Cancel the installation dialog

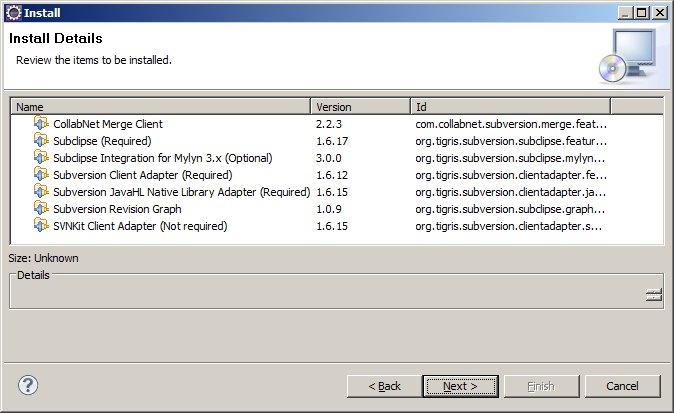click(x=621, y=386)
